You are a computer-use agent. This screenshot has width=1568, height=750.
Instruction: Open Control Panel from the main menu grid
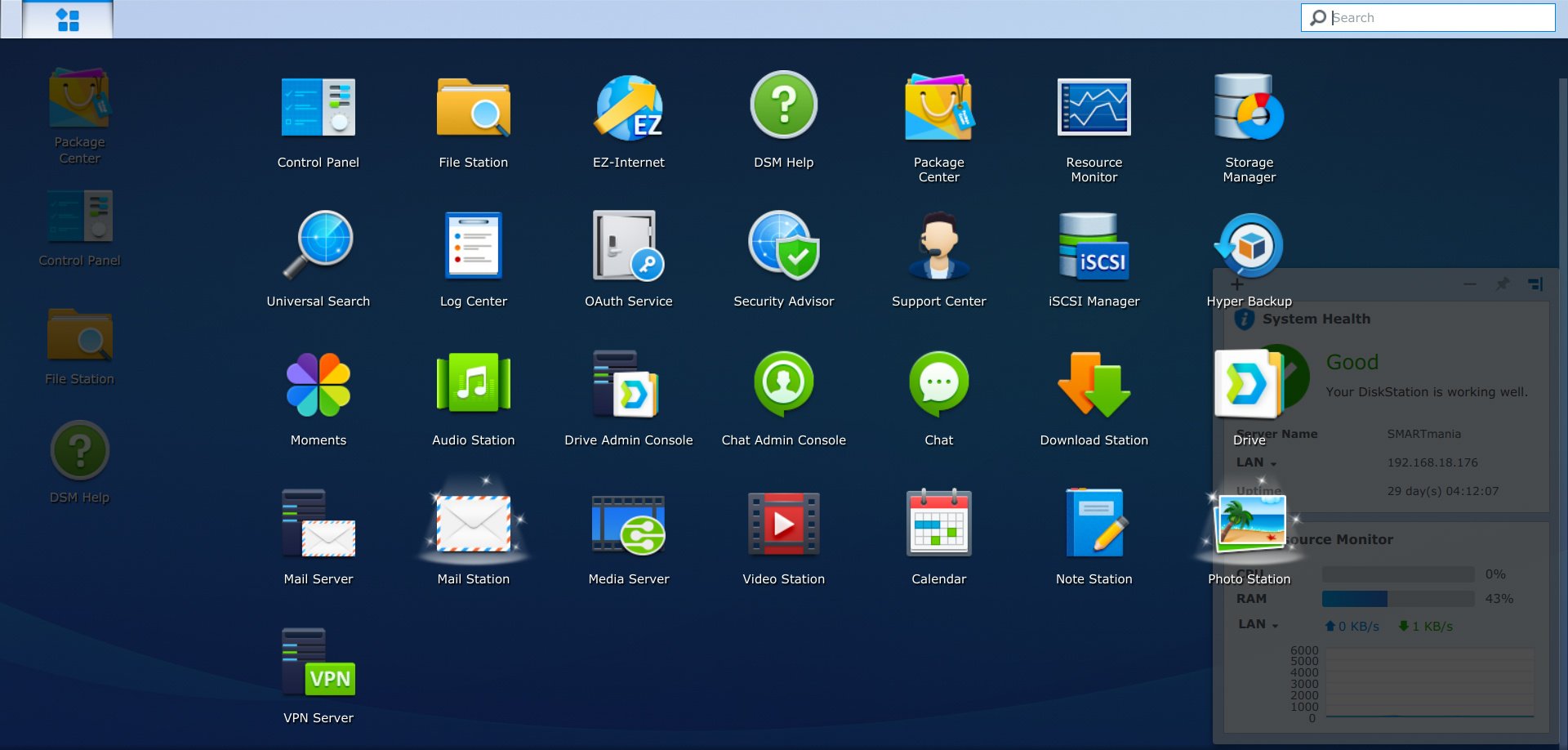(x=318, y=108)
